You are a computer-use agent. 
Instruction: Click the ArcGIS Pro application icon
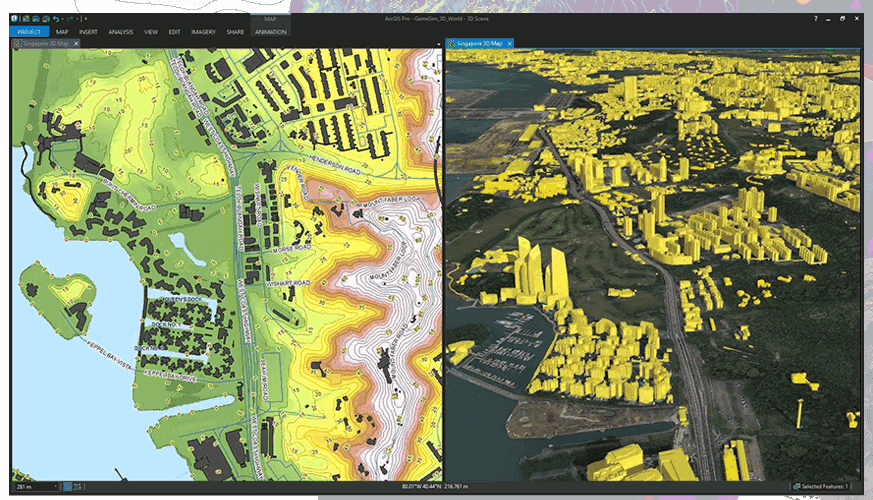point(14,18)
